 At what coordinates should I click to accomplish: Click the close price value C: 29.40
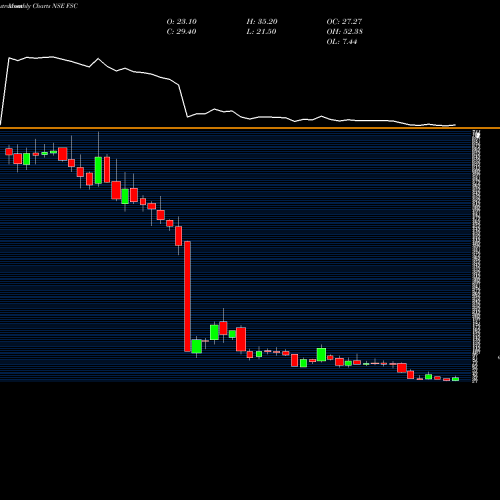click(181, 32)
